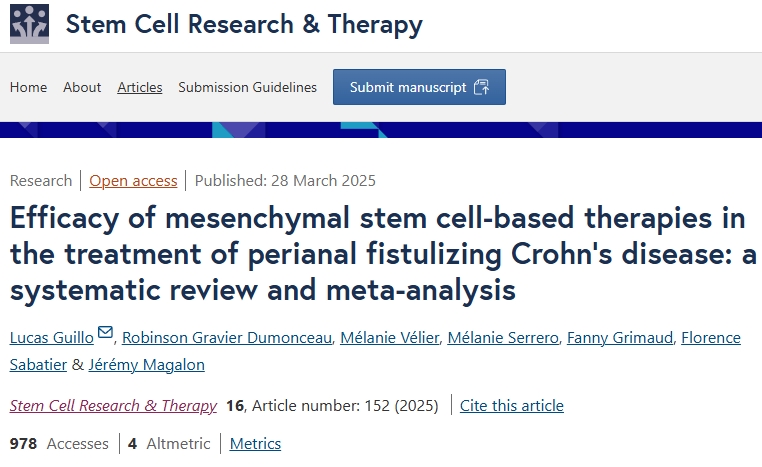762x467 pixels.
Task: Open author Lucas Guillo's details
Action: pos(52,337)
